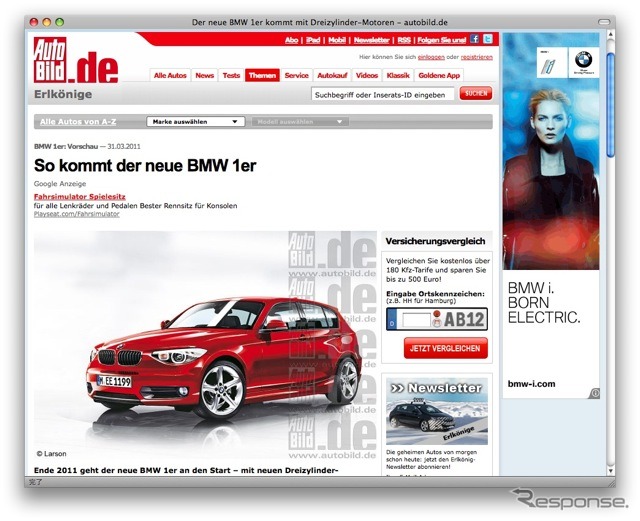Open the Alle Autos von A-Z link

[x=78, y=122]
